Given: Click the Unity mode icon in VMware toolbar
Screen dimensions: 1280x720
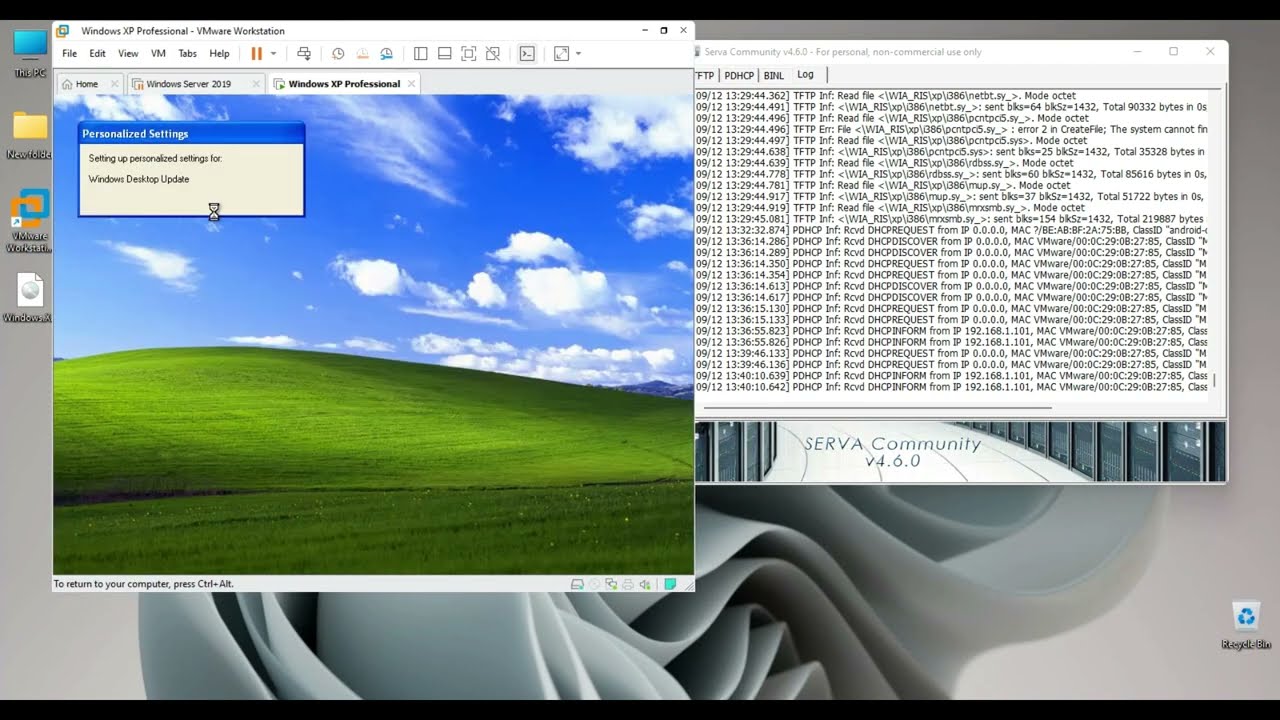Looking at the screenshot, I should point(492,54).
